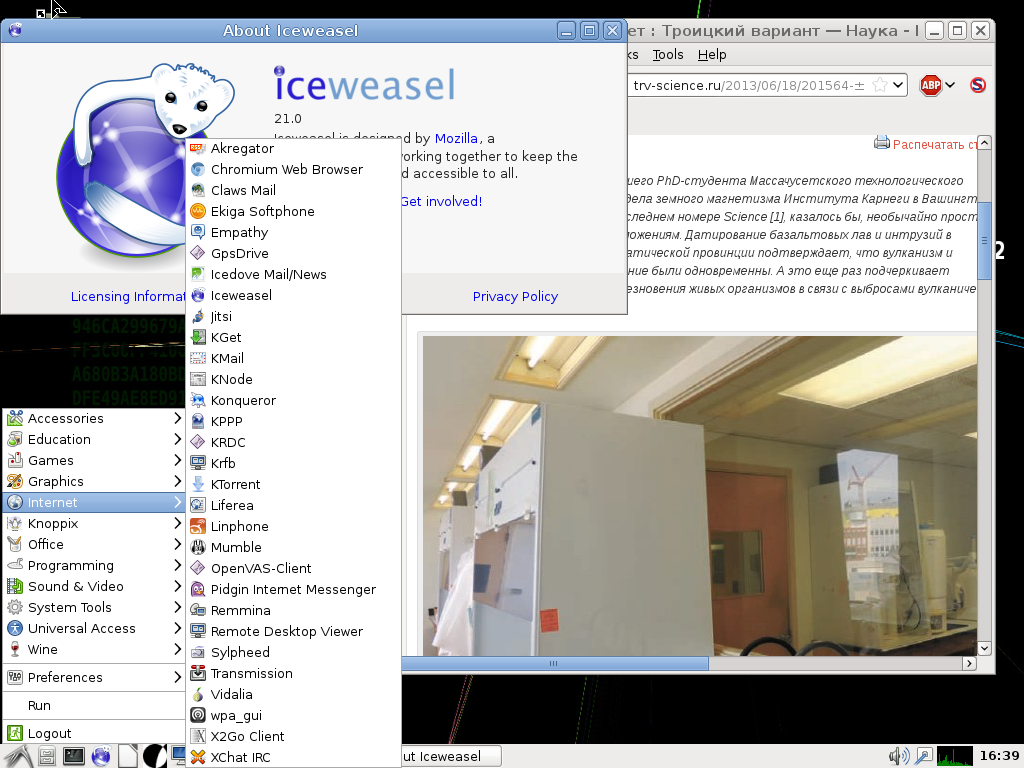Open the System Tools submenu

coord(94,607)
